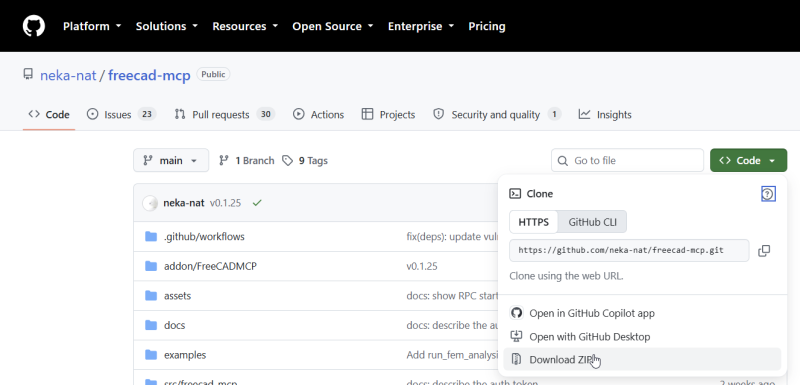Image resolution: width=800 pixels, height=385 pixels.
Task: Open clone help question mark icon
Action: tap(768, 194)
